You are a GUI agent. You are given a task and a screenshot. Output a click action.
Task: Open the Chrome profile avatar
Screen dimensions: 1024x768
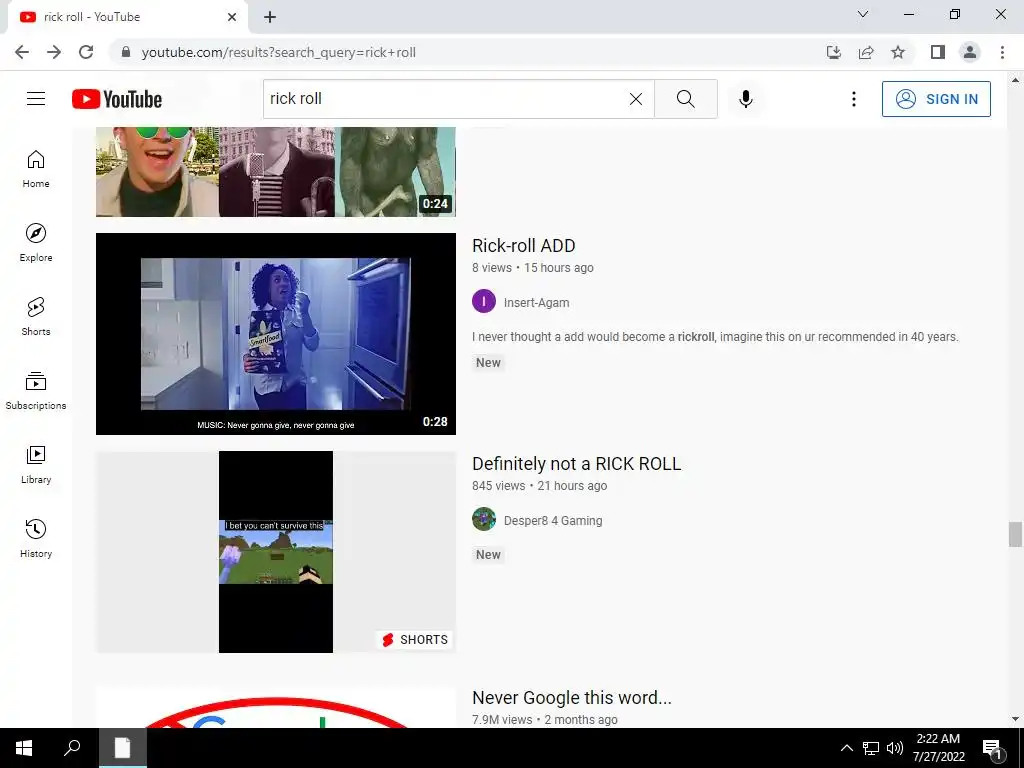coord(970,52)
